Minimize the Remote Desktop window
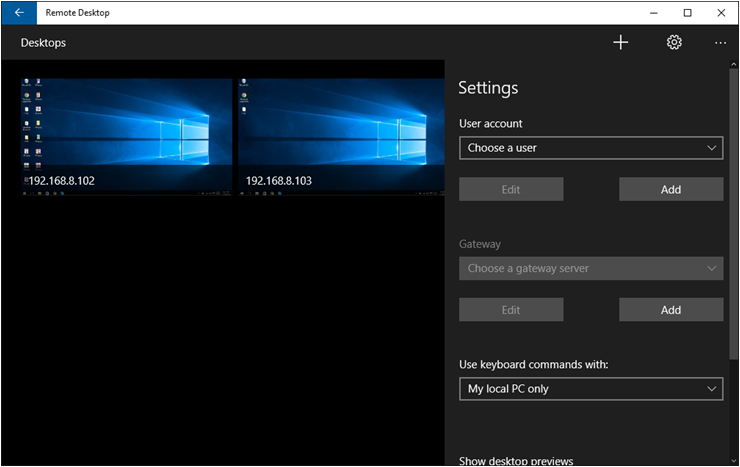This screenshot has height=467, width=740. [654, 13]
